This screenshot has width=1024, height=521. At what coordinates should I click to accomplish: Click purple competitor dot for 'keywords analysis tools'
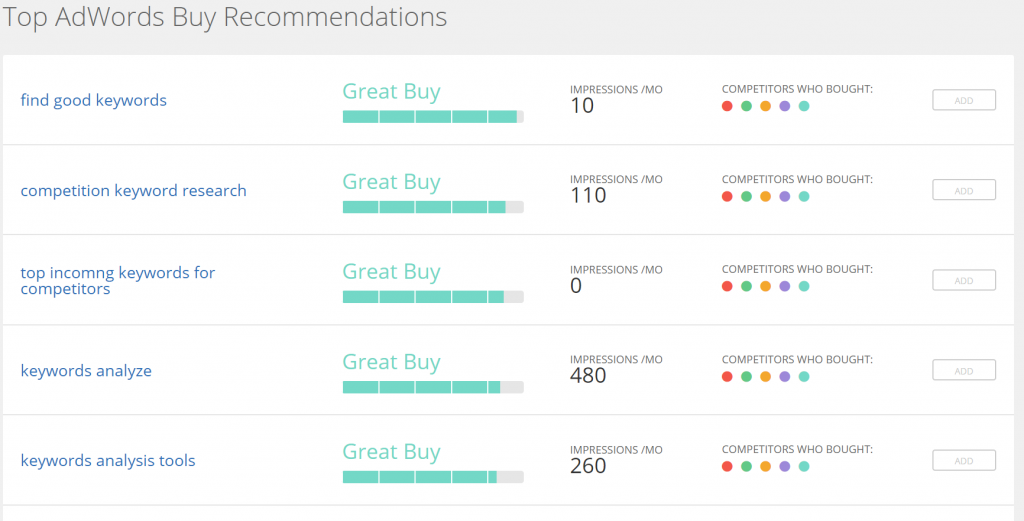pos(784,466)
